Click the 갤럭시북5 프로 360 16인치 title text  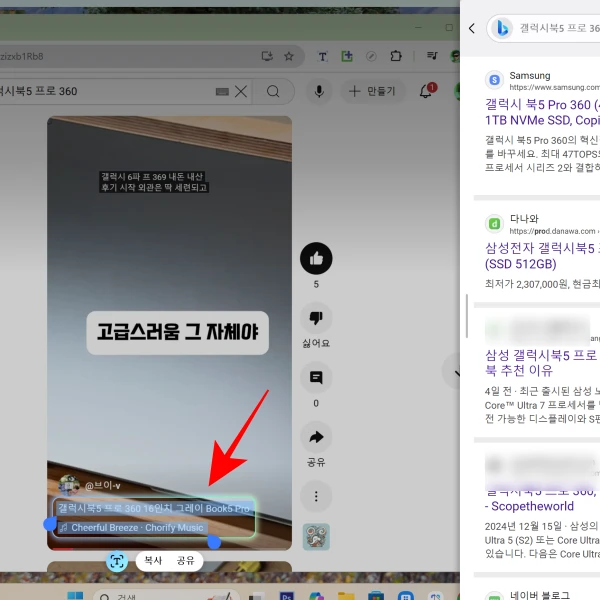point(154,508)
